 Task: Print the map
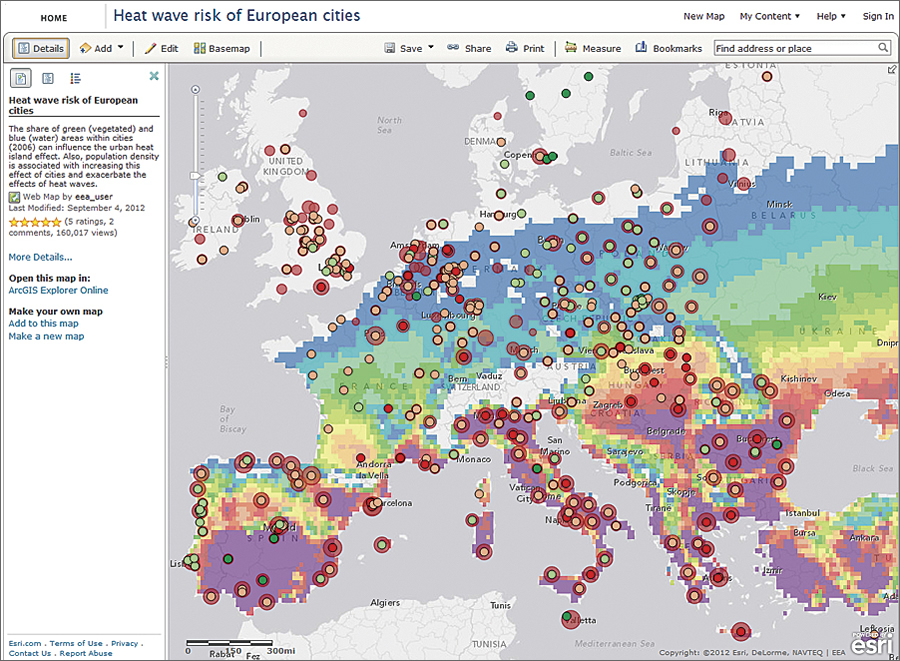(x=525, y=49)
